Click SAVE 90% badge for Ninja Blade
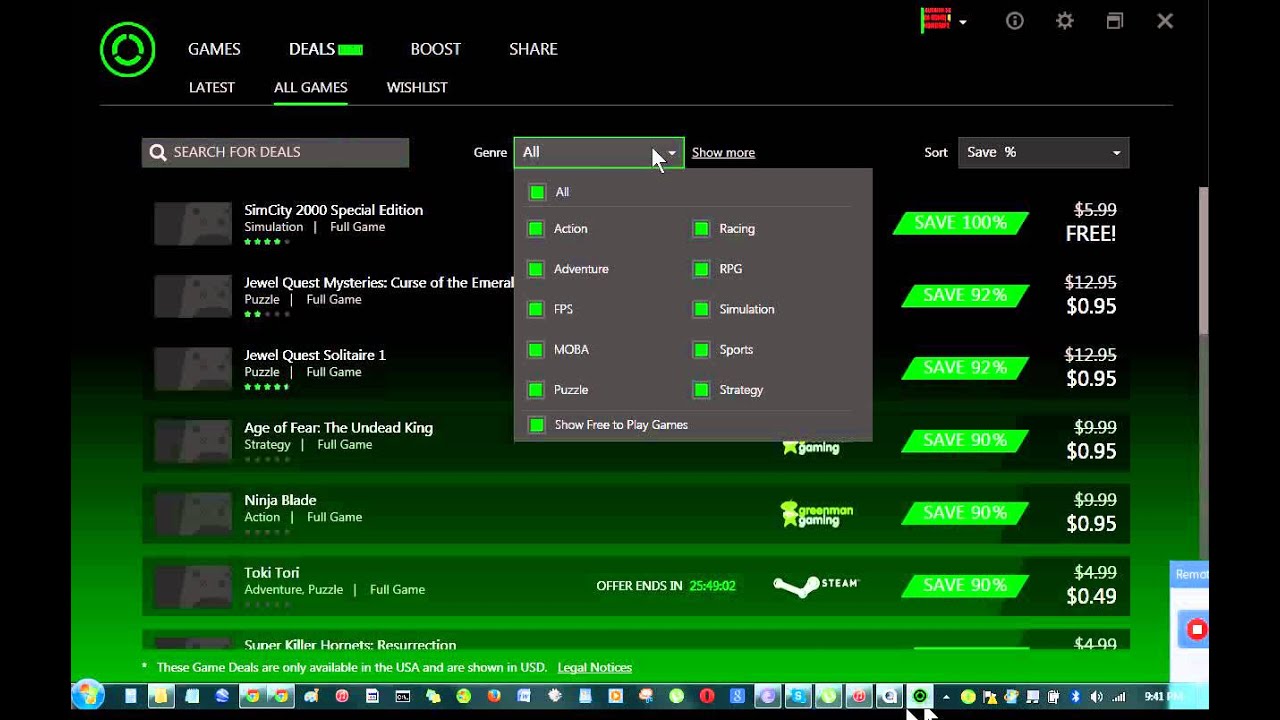 965,513
